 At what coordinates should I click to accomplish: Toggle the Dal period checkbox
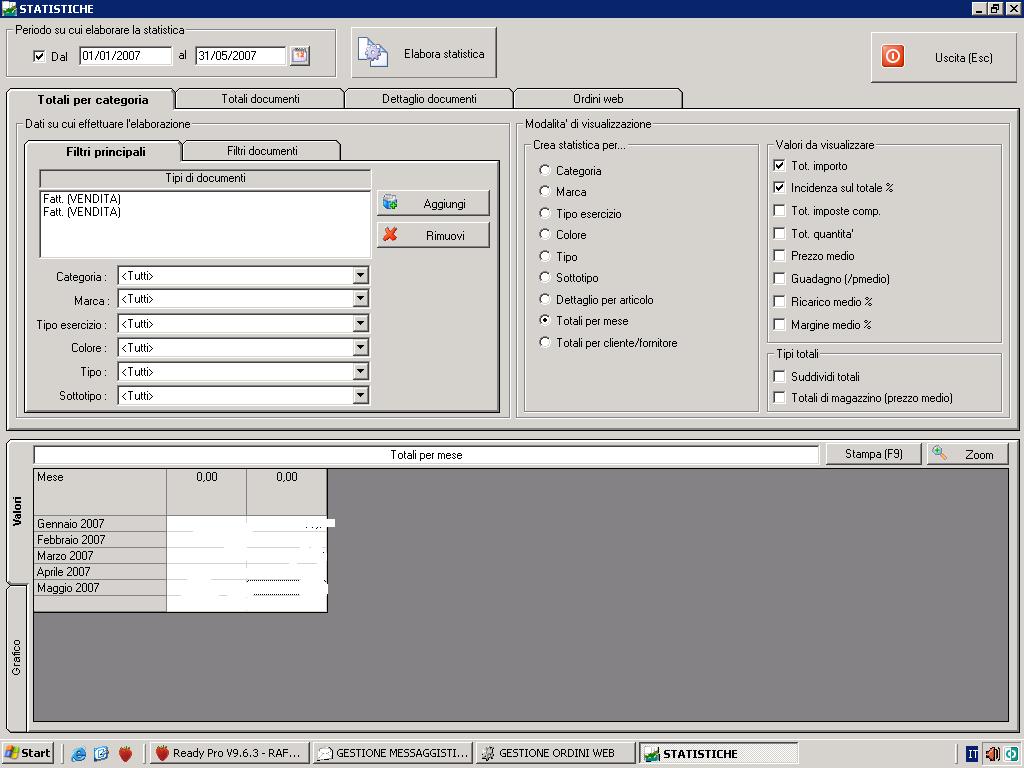point(39,56)
